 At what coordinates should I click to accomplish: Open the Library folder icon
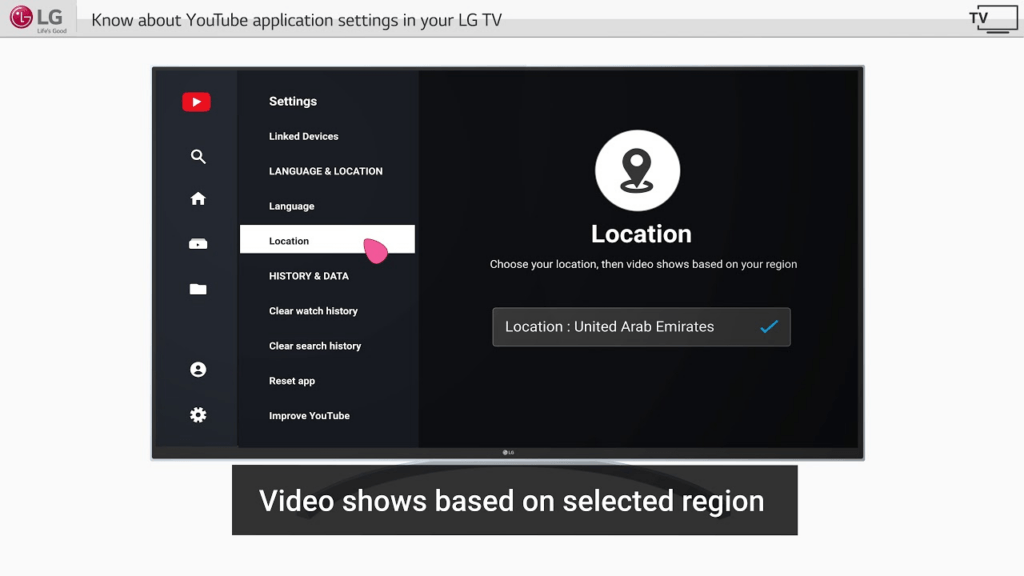(x=198, y=289)
